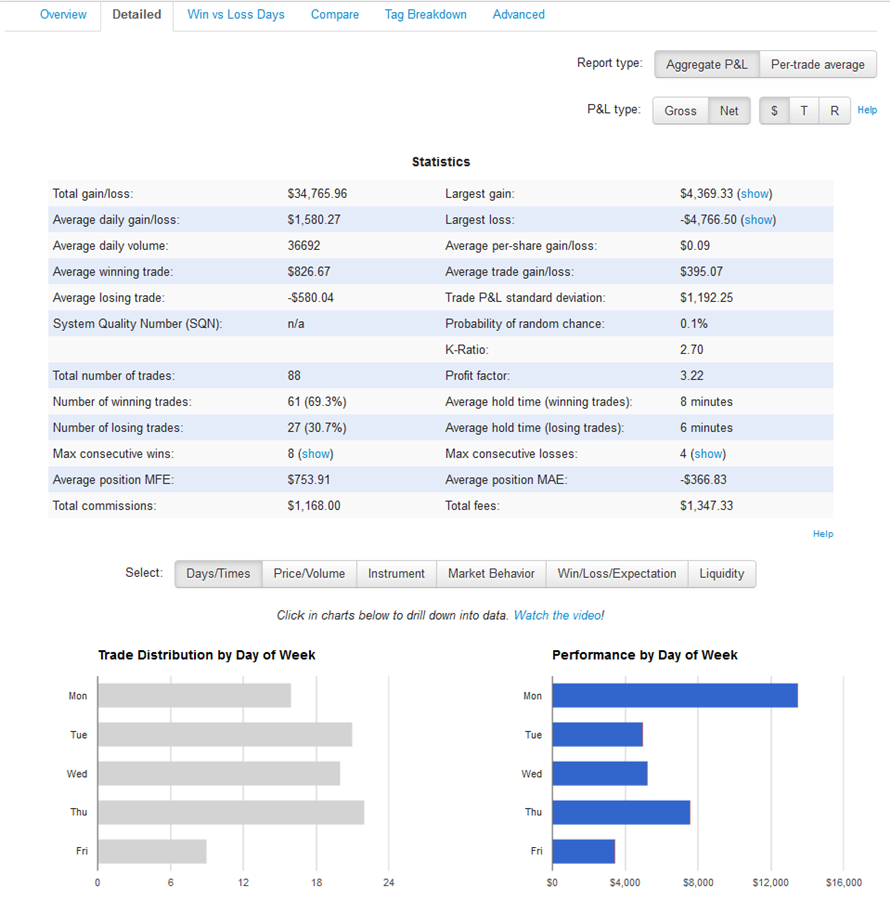Open Help link beside P&L type
890x900 pixels.
click(x=867, y=110)
